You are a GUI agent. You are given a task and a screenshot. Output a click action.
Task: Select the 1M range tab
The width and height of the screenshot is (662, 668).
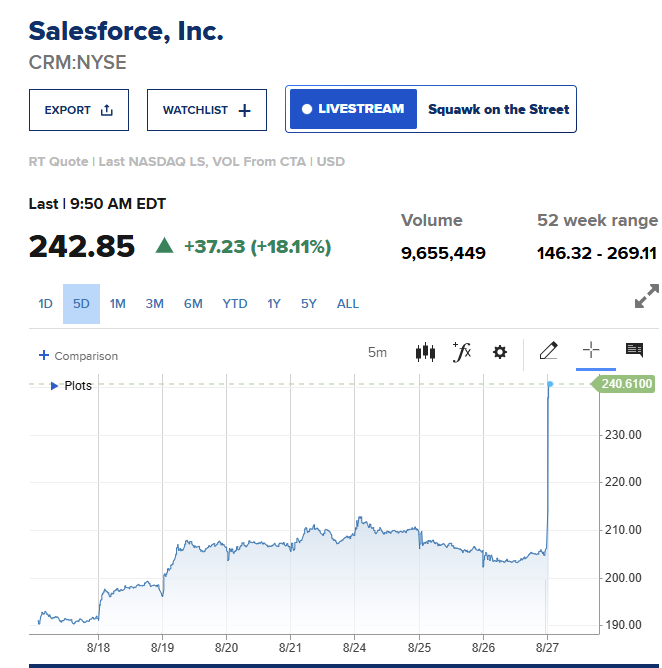[118, 304]
